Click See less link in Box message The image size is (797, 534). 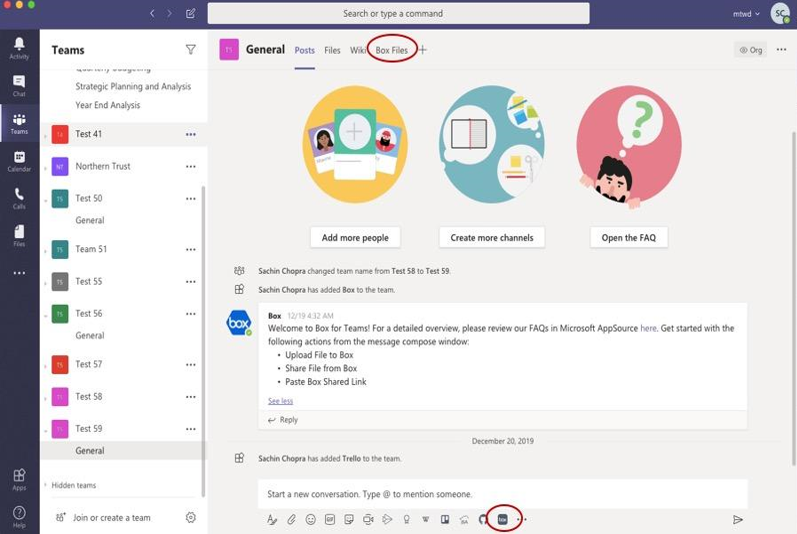pyautogui.click(x=280, y=401)
